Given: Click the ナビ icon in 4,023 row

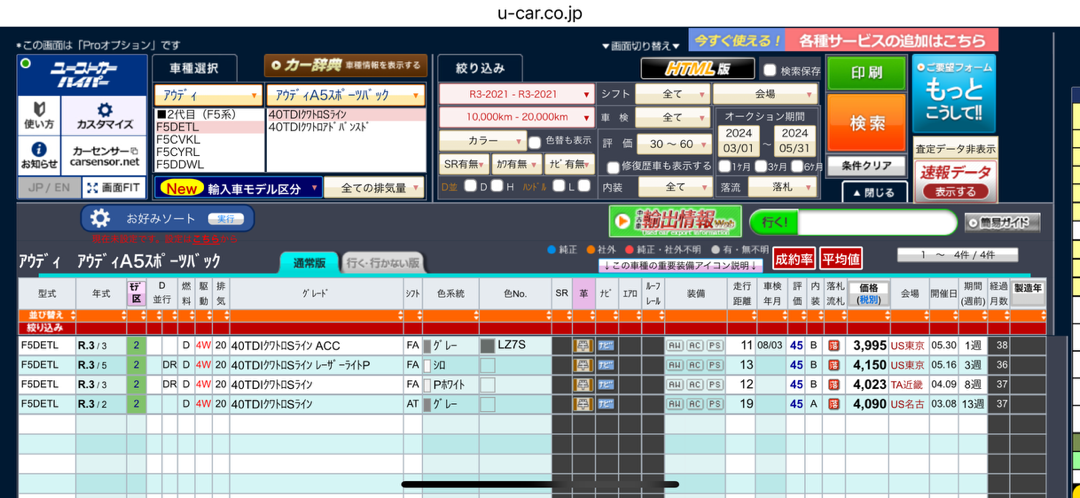Looking at the screenshot, I should (607, 384).
